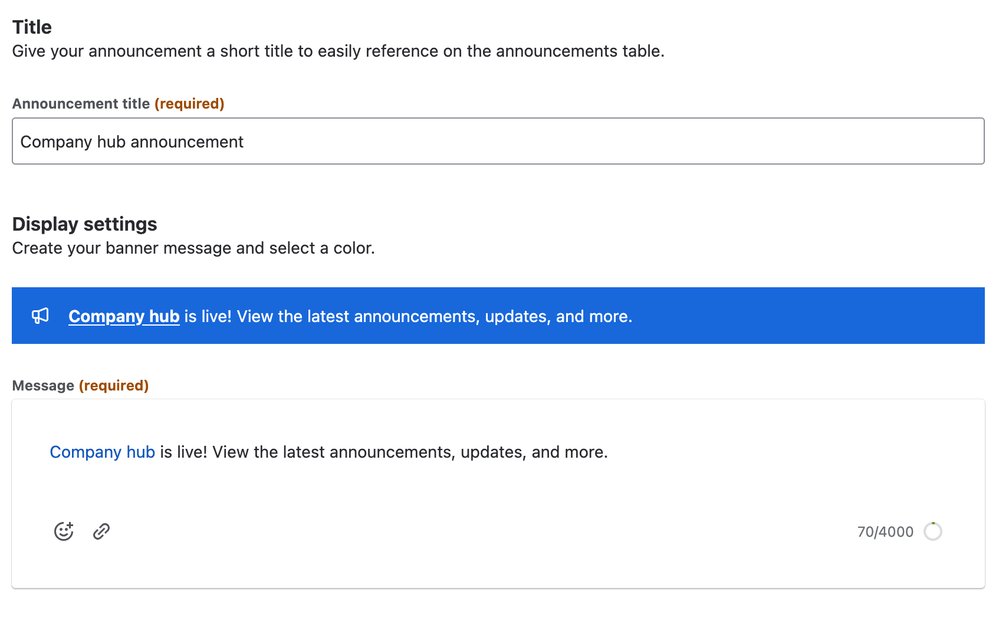Click the megaphone icon in the banner
The image size is (999, 617).
[x=40, y=316]
